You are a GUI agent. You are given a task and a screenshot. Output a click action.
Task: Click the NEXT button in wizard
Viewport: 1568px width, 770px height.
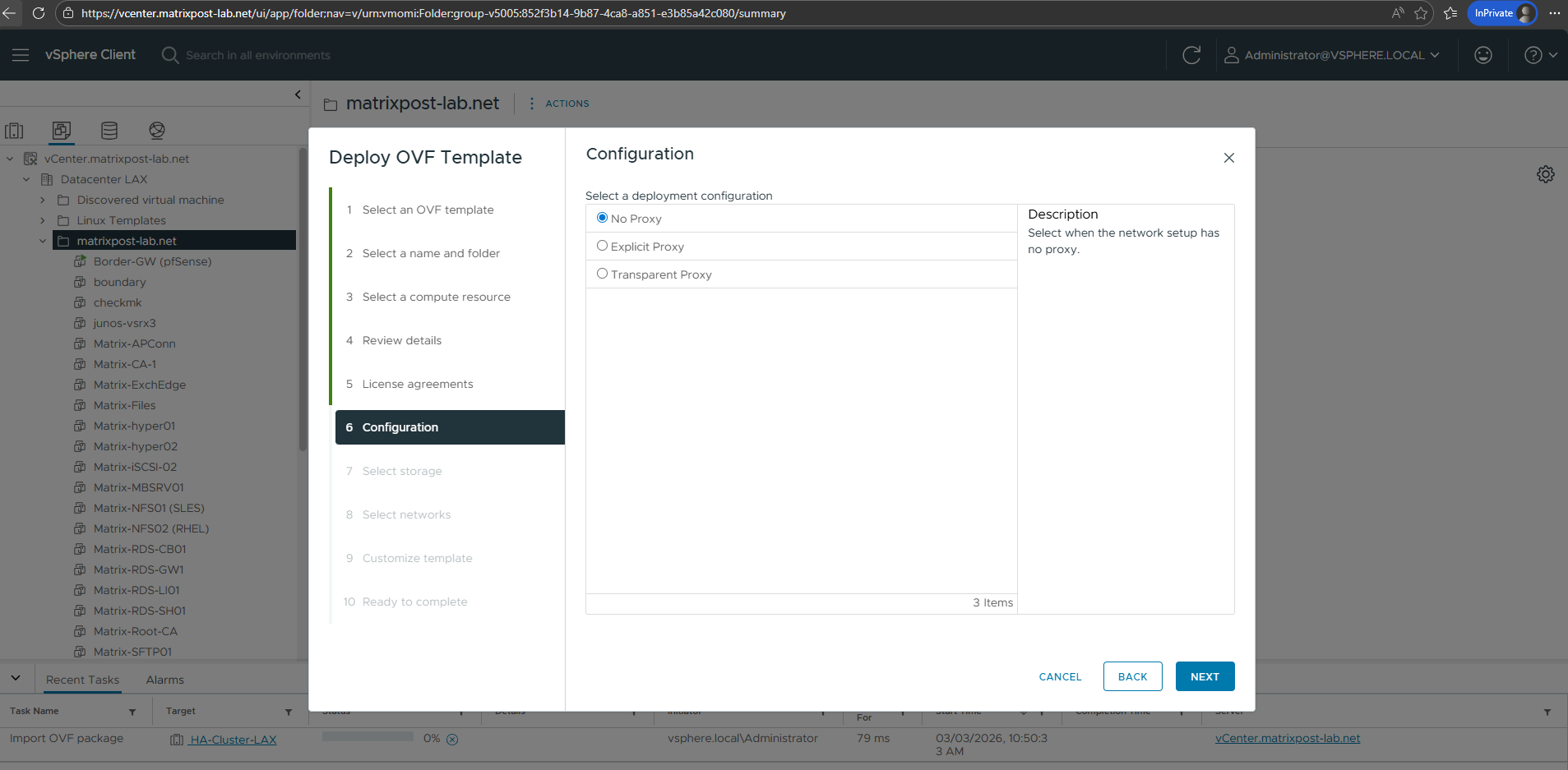coord(1205,676)
